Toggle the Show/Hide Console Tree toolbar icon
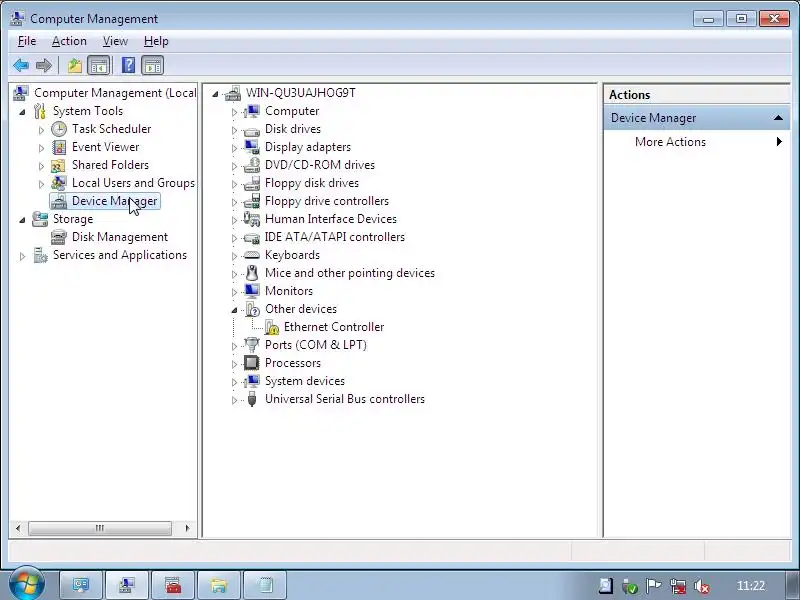The height and width of the screenshot is (600, 800). [99, 65]
